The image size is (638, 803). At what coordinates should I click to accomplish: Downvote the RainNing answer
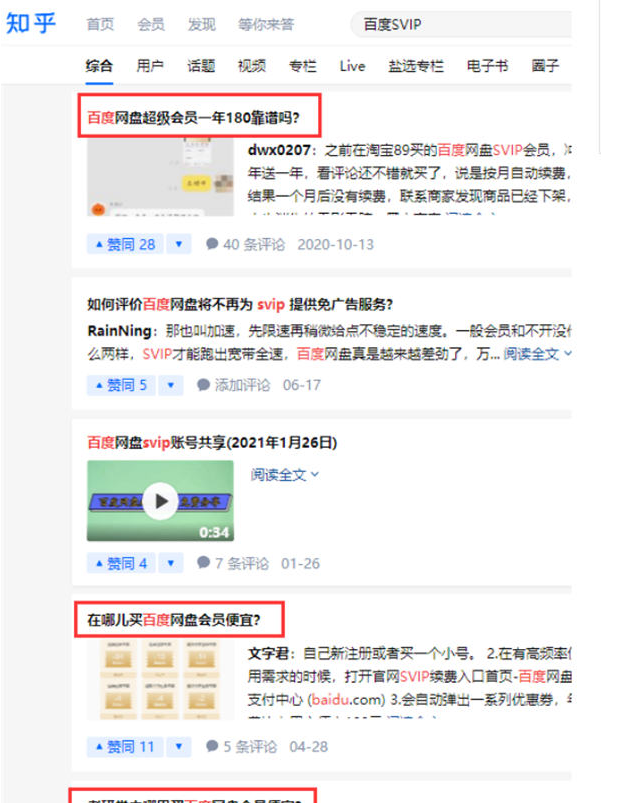(x=171, y=385)
